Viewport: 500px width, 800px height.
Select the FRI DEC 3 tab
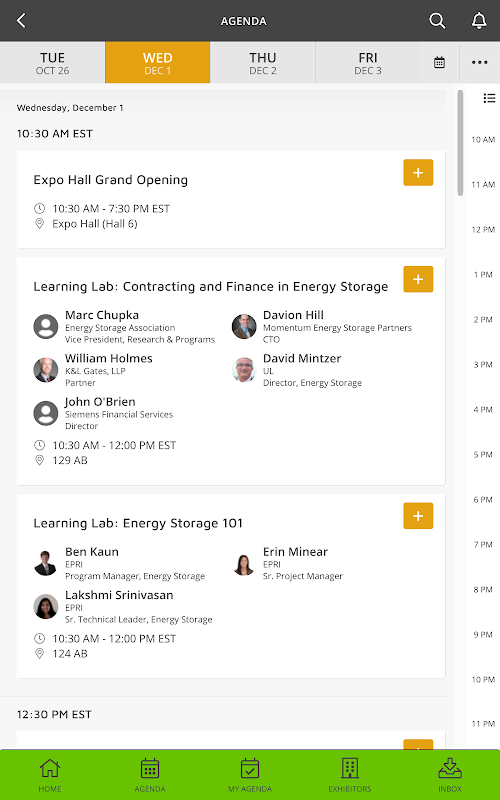click(368, 63)
